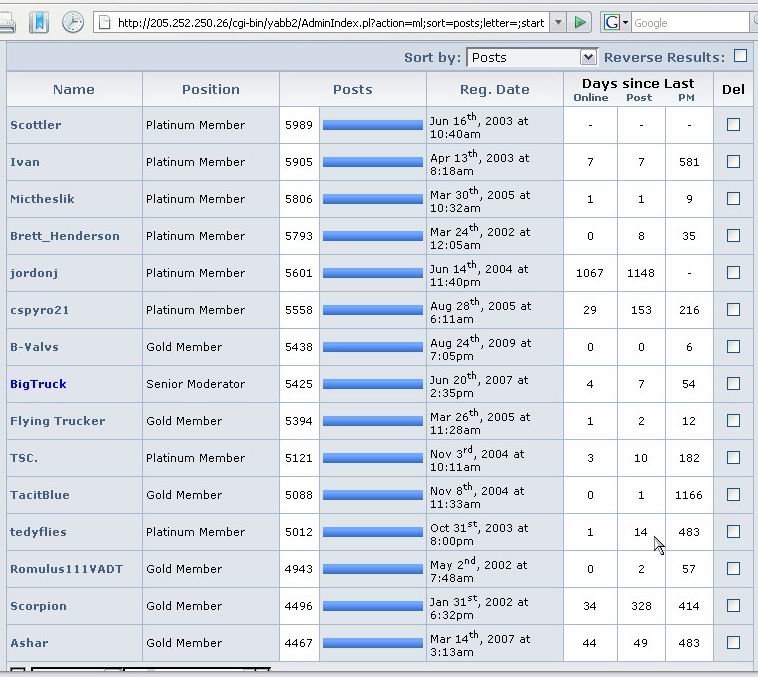Screen dimensions: 758x677
Task: Expand the address bar URL history dropdown
Action: (x=557, y=22)
